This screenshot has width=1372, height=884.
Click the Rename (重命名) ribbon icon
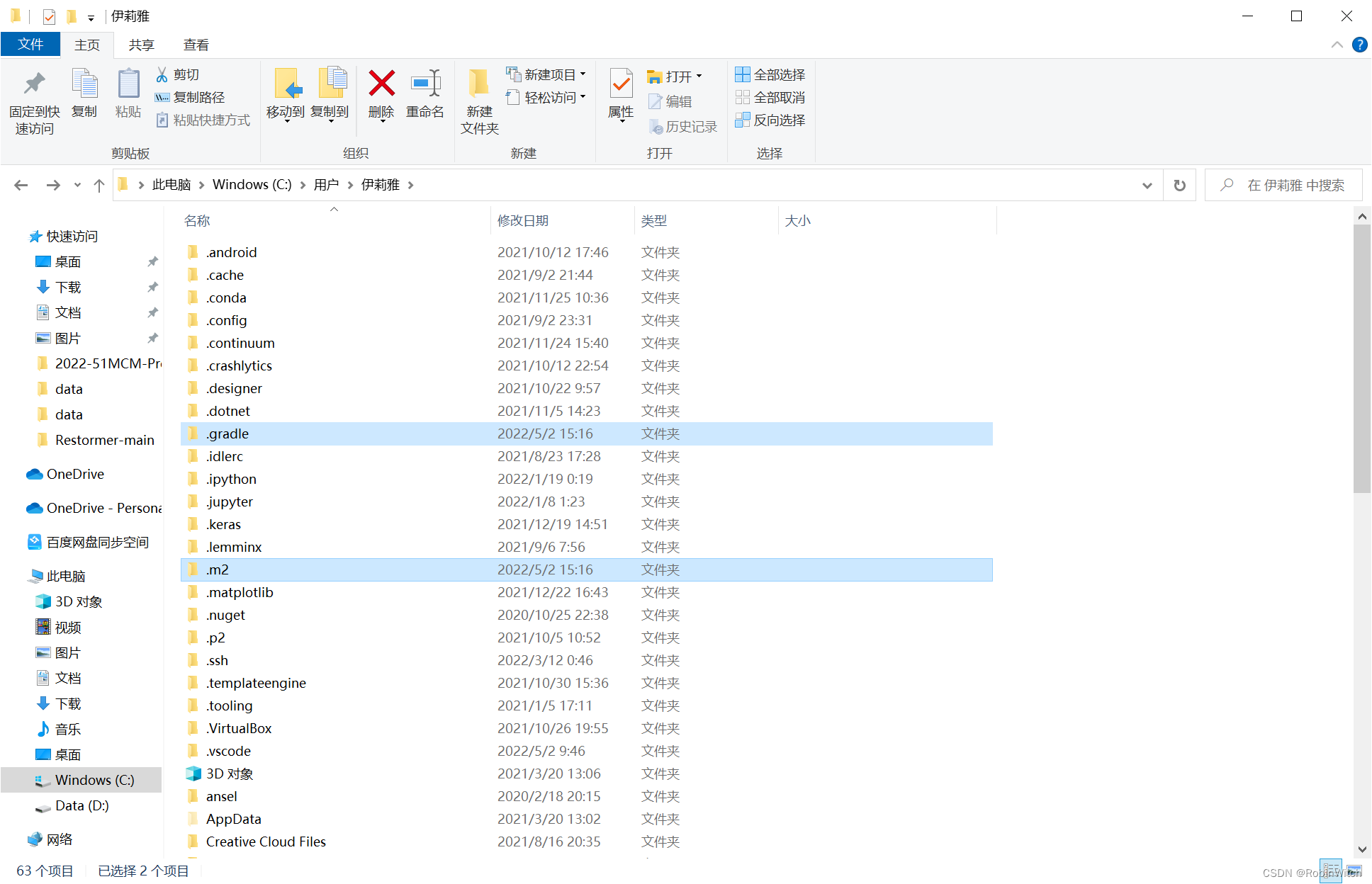coord(425,84)
